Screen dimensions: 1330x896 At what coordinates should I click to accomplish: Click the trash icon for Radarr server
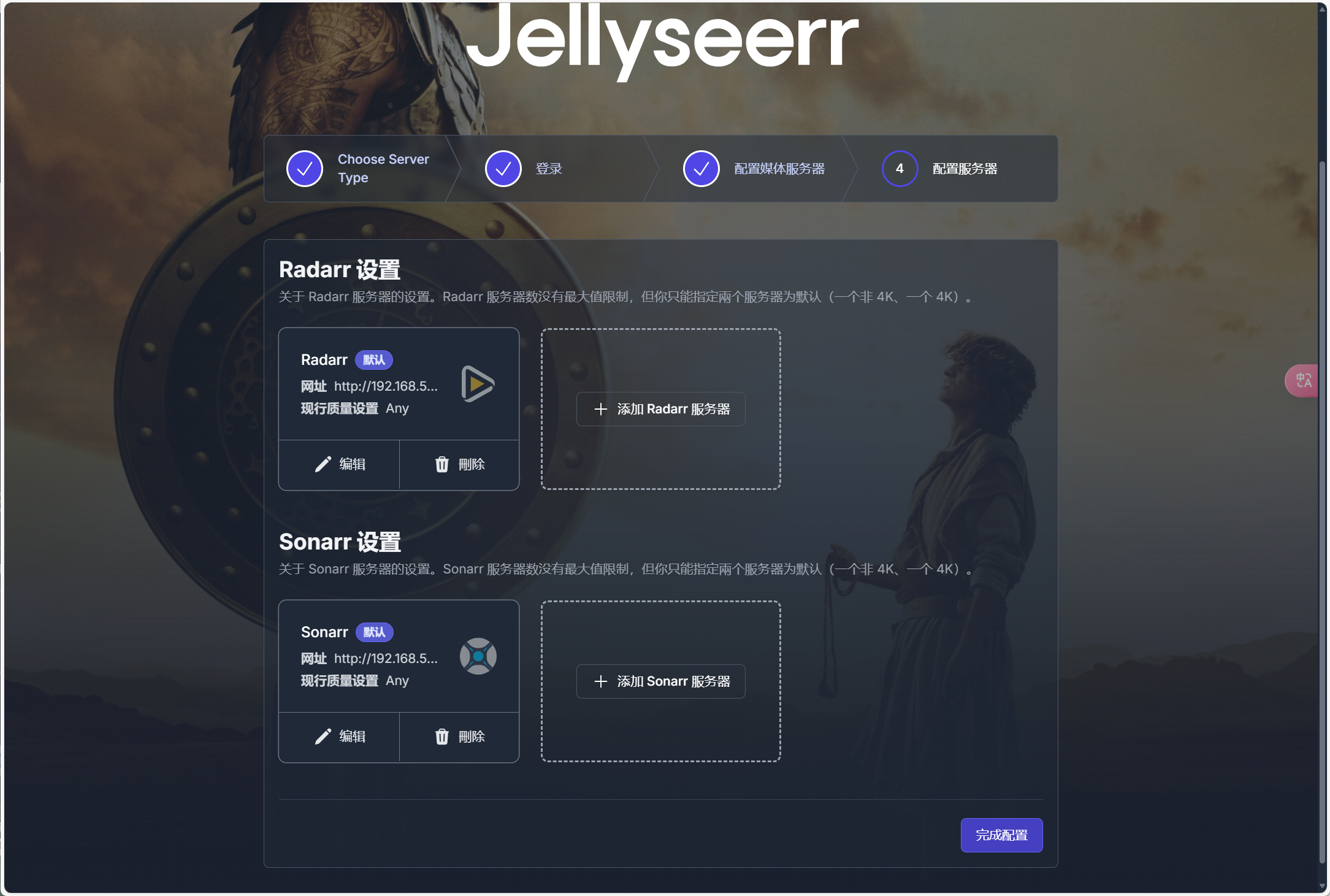(442, 464)
